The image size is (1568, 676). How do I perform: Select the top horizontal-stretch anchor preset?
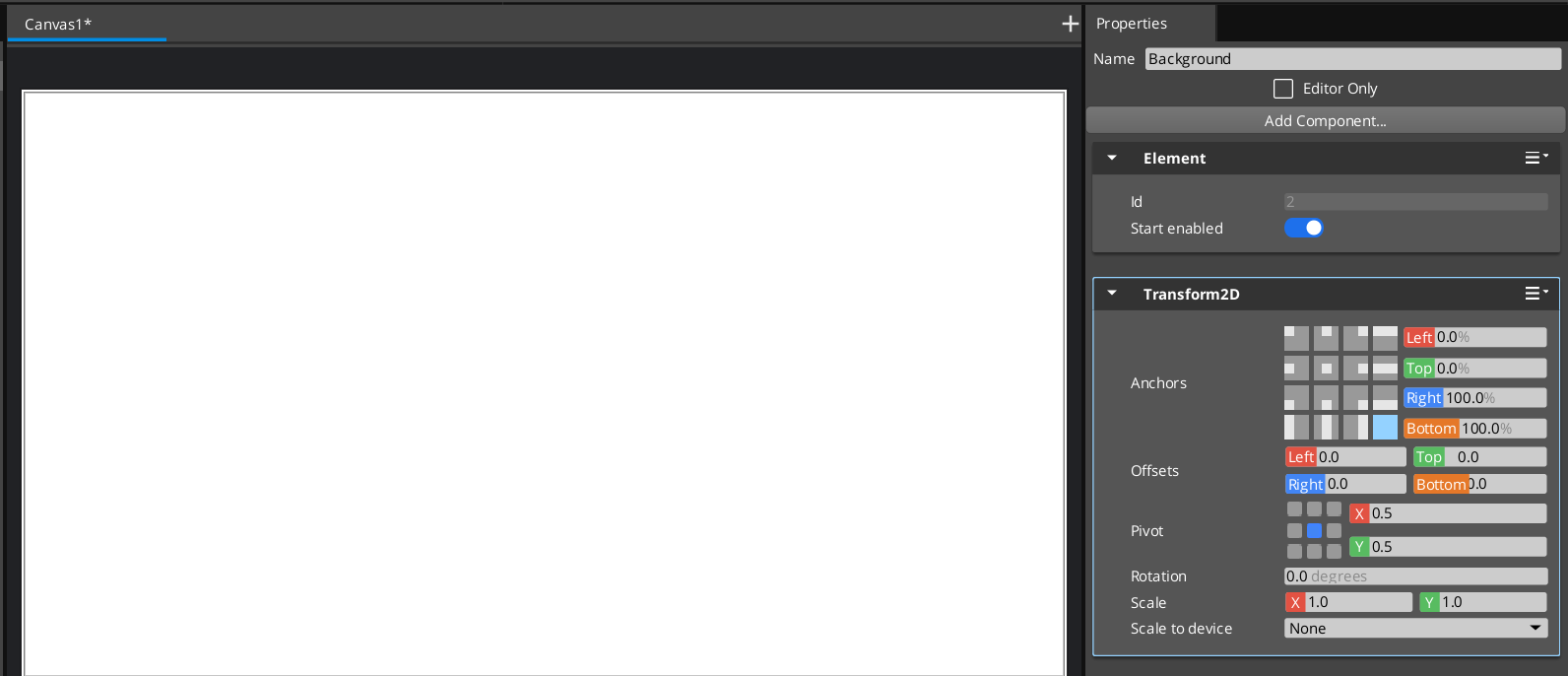coord(1385,338)
